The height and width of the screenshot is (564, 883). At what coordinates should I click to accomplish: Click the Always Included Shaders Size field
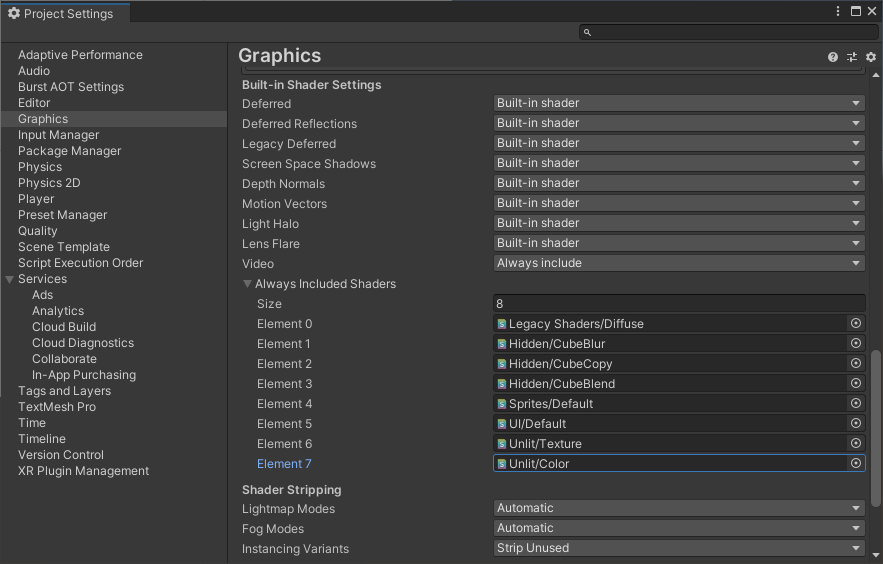click(679, 304)
